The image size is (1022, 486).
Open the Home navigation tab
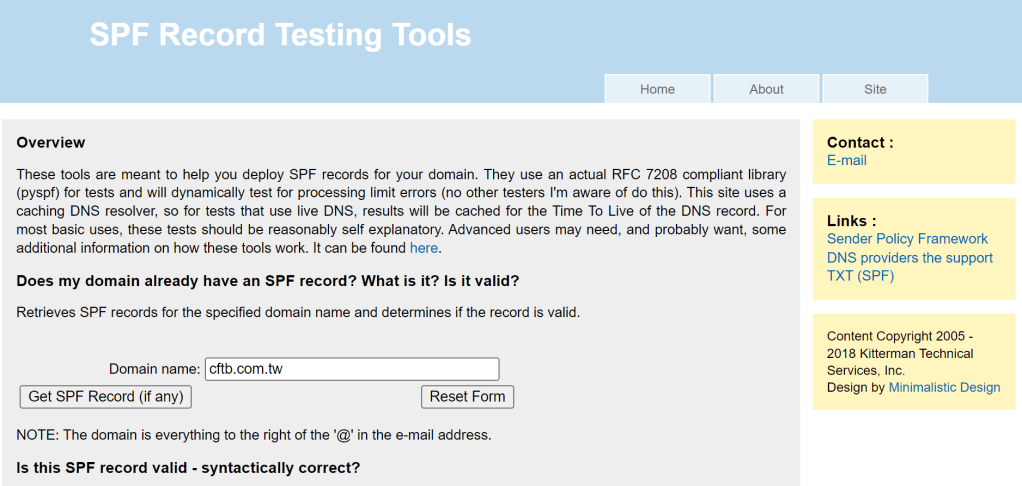pos(657,89)
